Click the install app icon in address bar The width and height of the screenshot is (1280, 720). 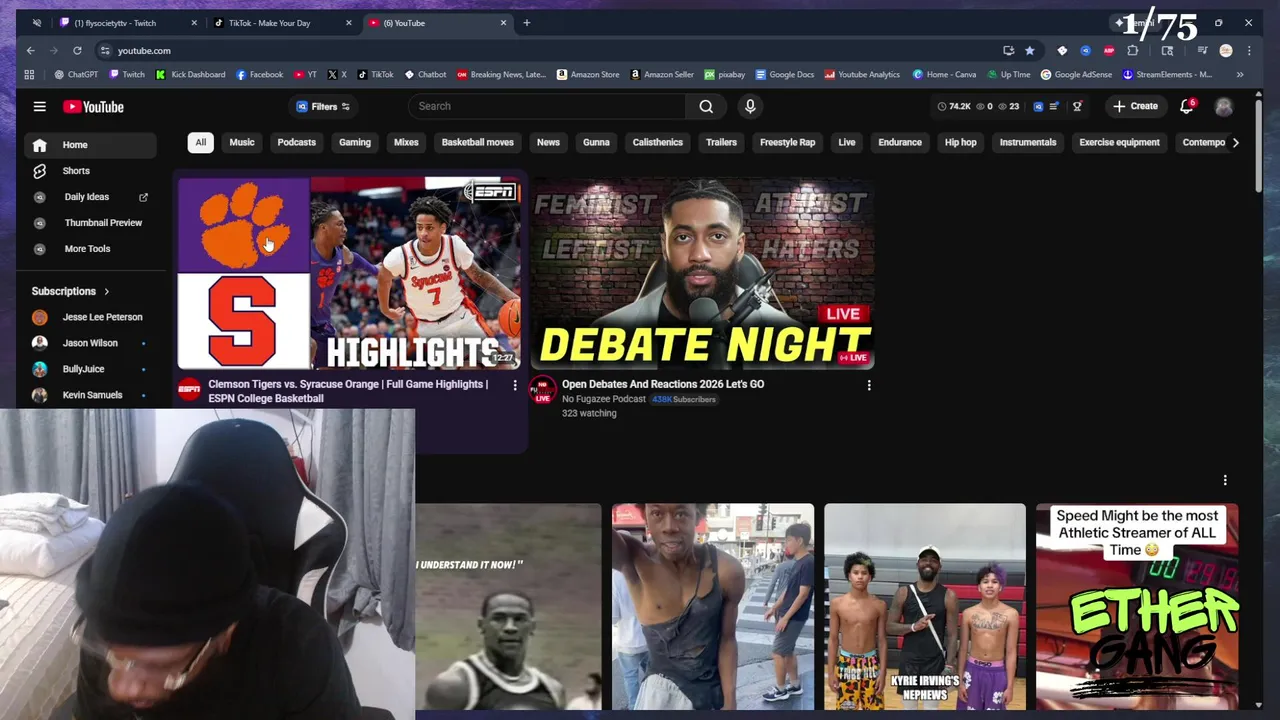1008,50
